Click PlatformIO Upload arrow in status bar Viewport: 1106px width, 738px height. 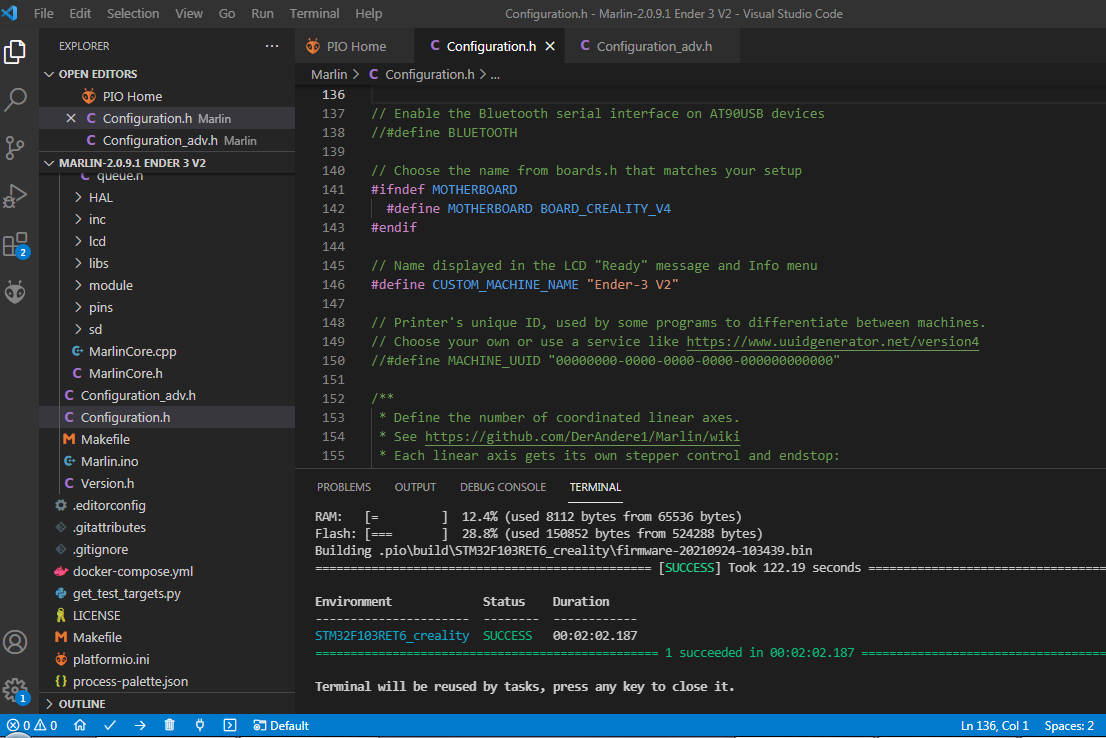click(x=140, y=725)
